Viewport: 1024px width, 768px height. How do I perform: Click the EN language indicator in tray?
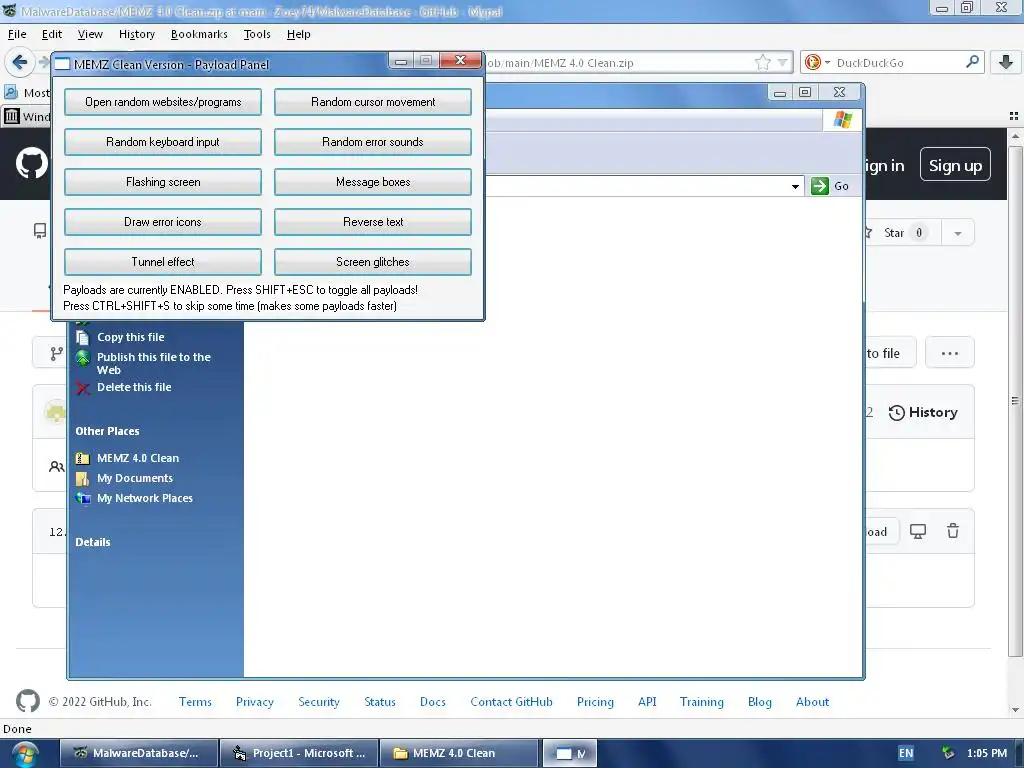click(x=906, y=753)
